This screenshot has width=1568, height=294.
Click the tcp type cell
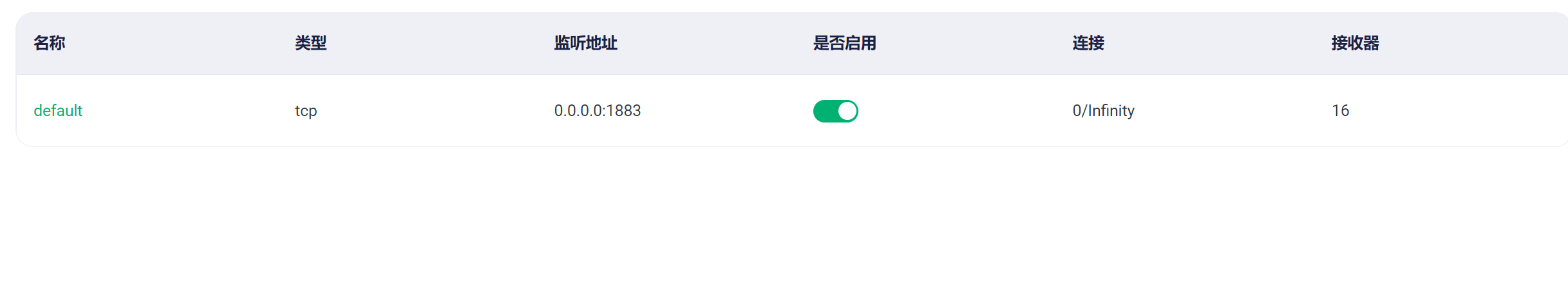[306, 111]
